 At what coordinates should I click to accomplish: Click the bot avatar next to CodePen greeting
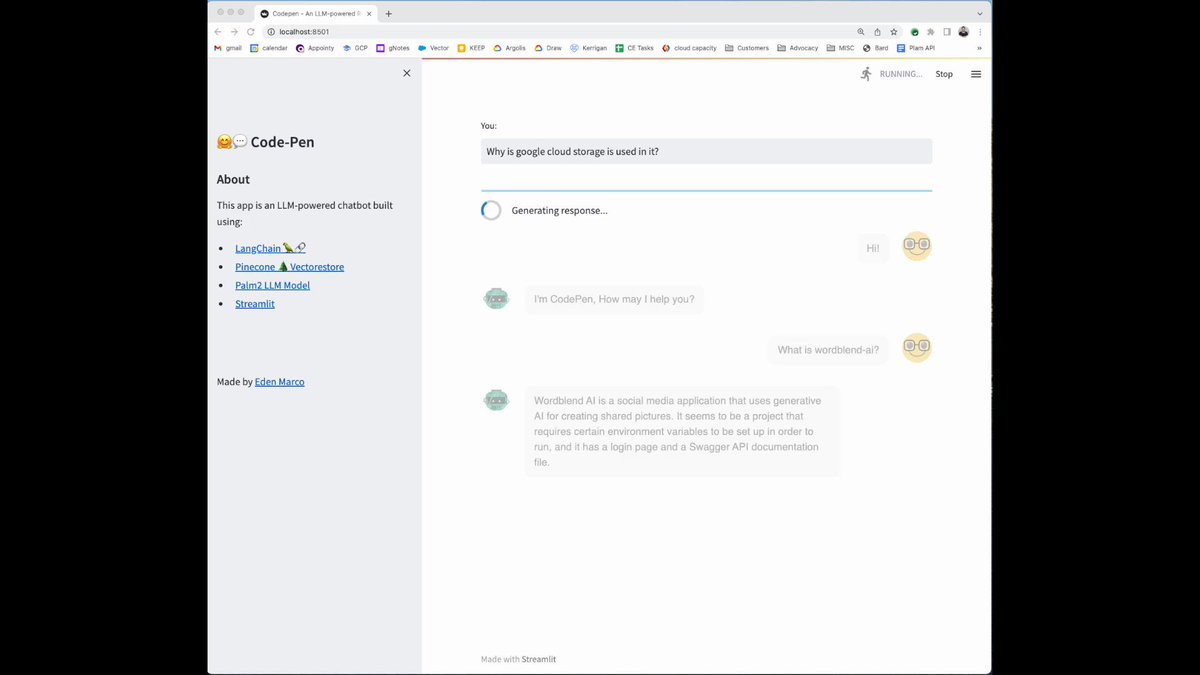pos(496,298)
